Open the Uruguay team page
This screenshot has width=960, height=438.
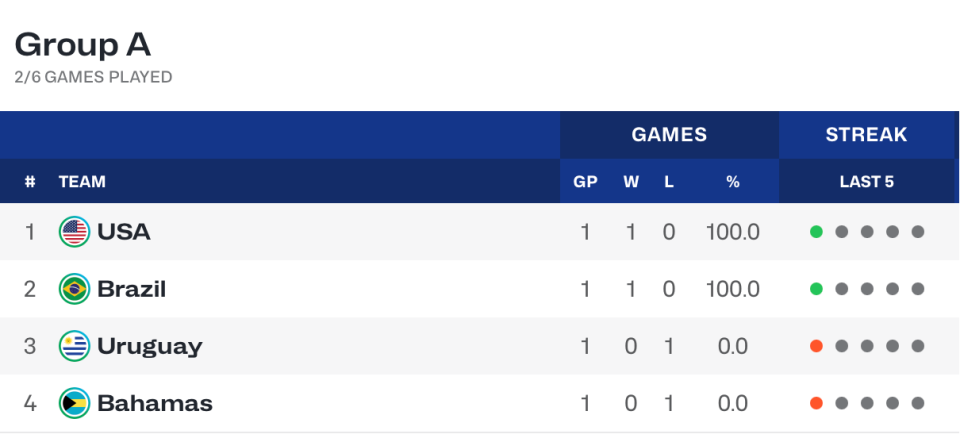149,346
